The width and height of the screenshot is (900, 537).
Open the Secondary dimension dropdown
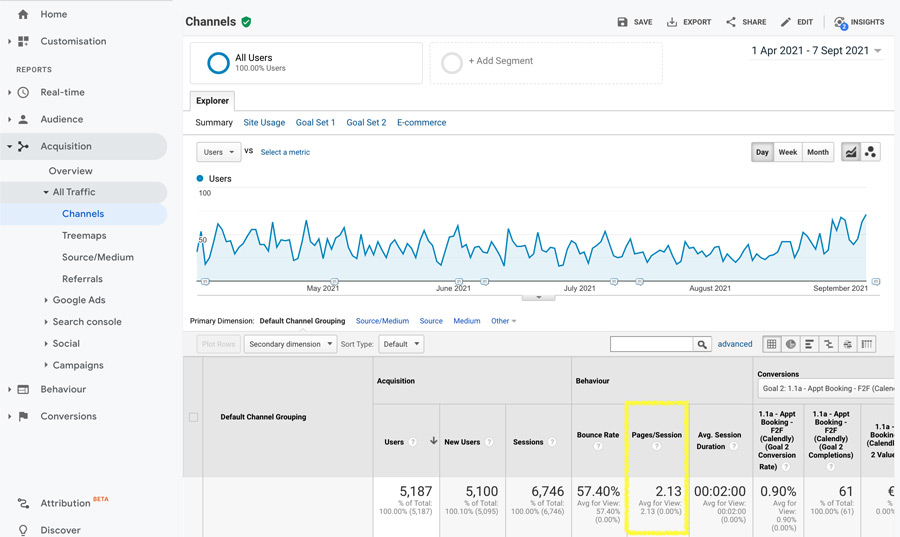coord(290,344)
